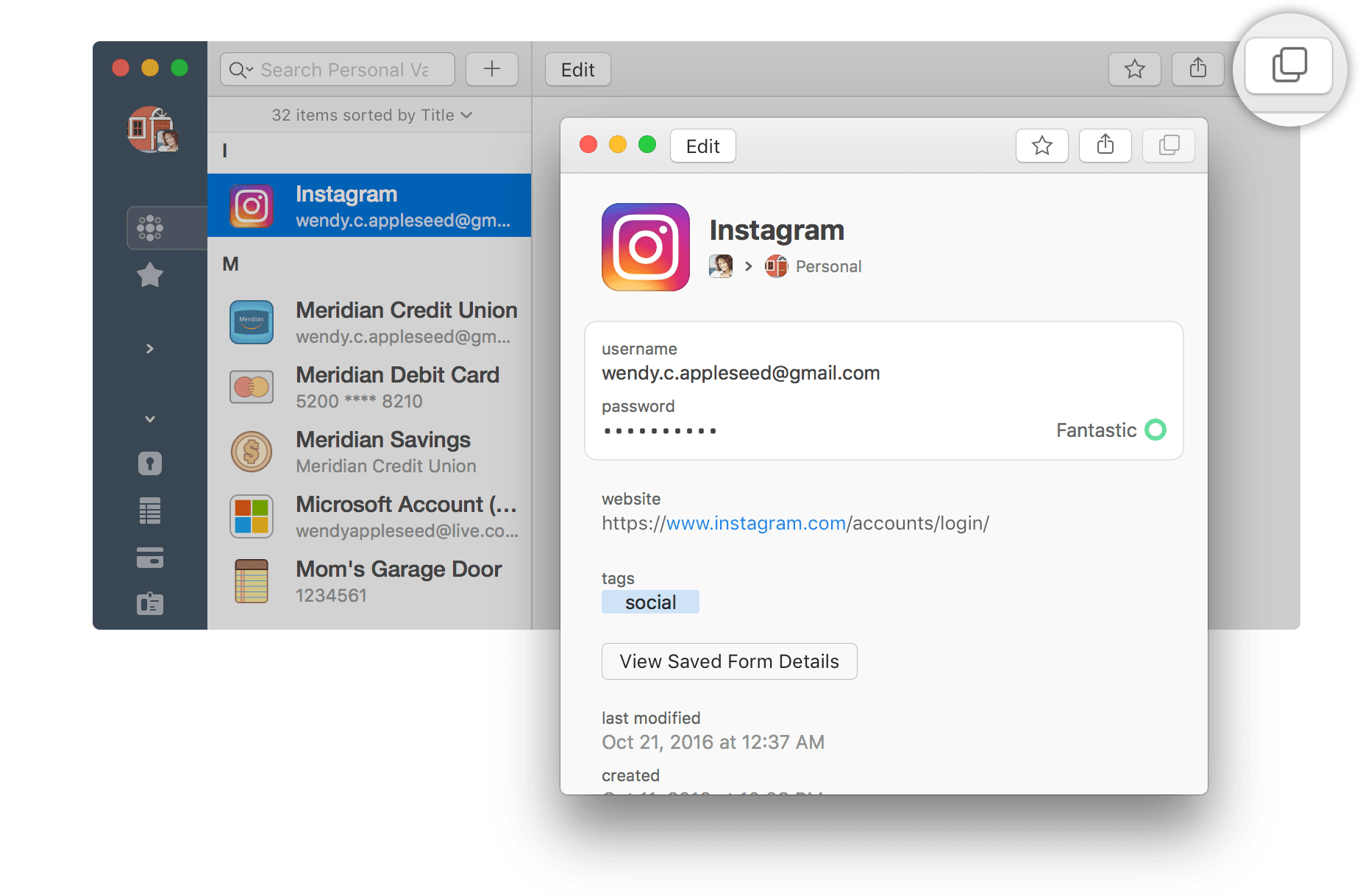Click the plus button to add item

[492, 70]
